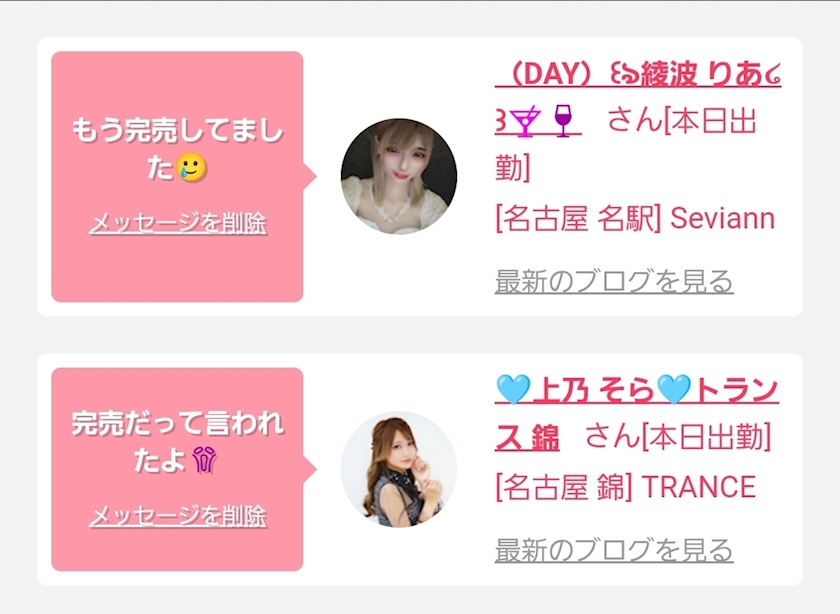Click the wine glass emoji icon
840x614 pixels.
[x=563, y=120]
